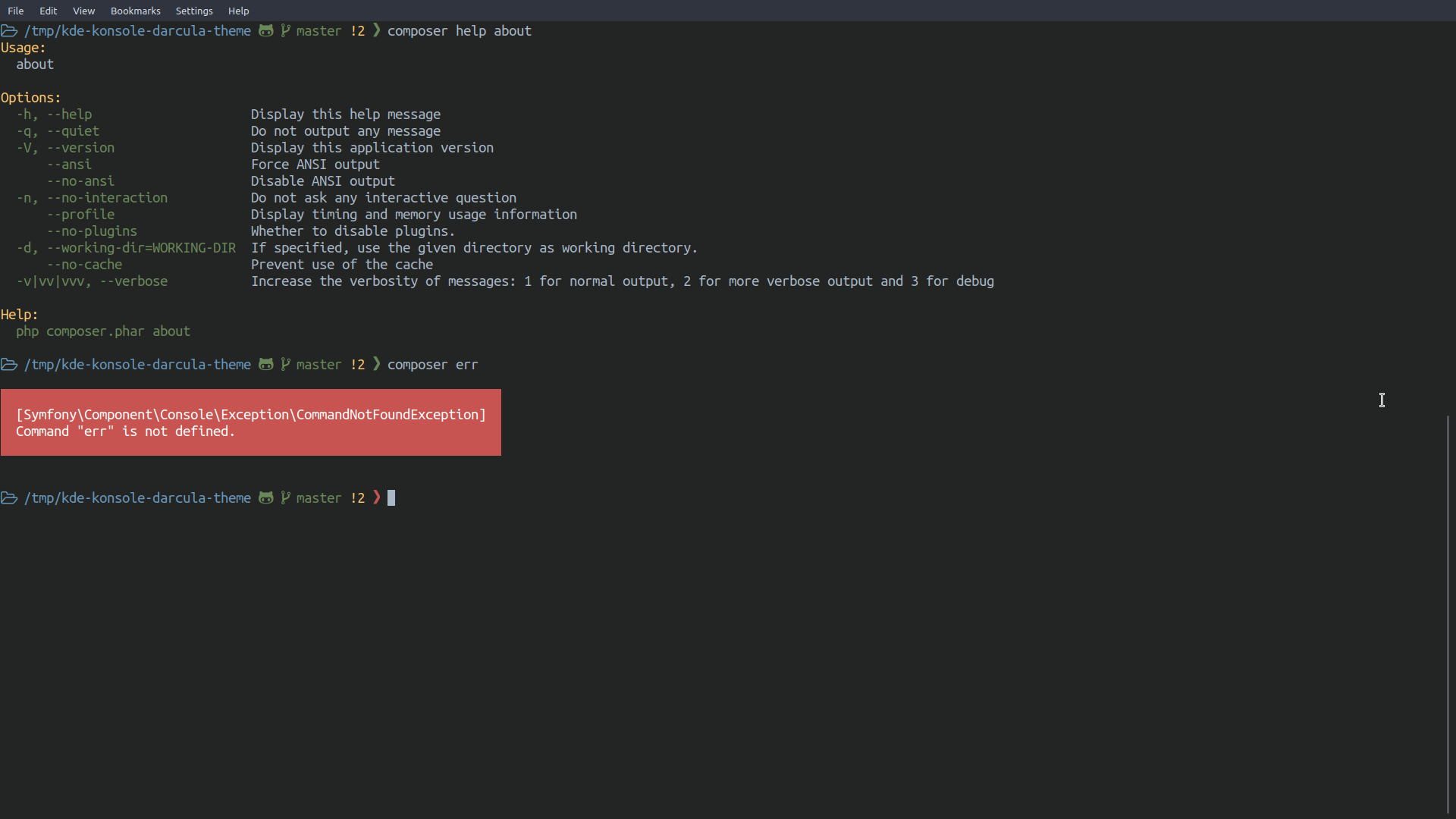Viewport: 1456px width, 819px height.
Task: Click the 'composer help about' command text
Action: click(x=460, y=31)
